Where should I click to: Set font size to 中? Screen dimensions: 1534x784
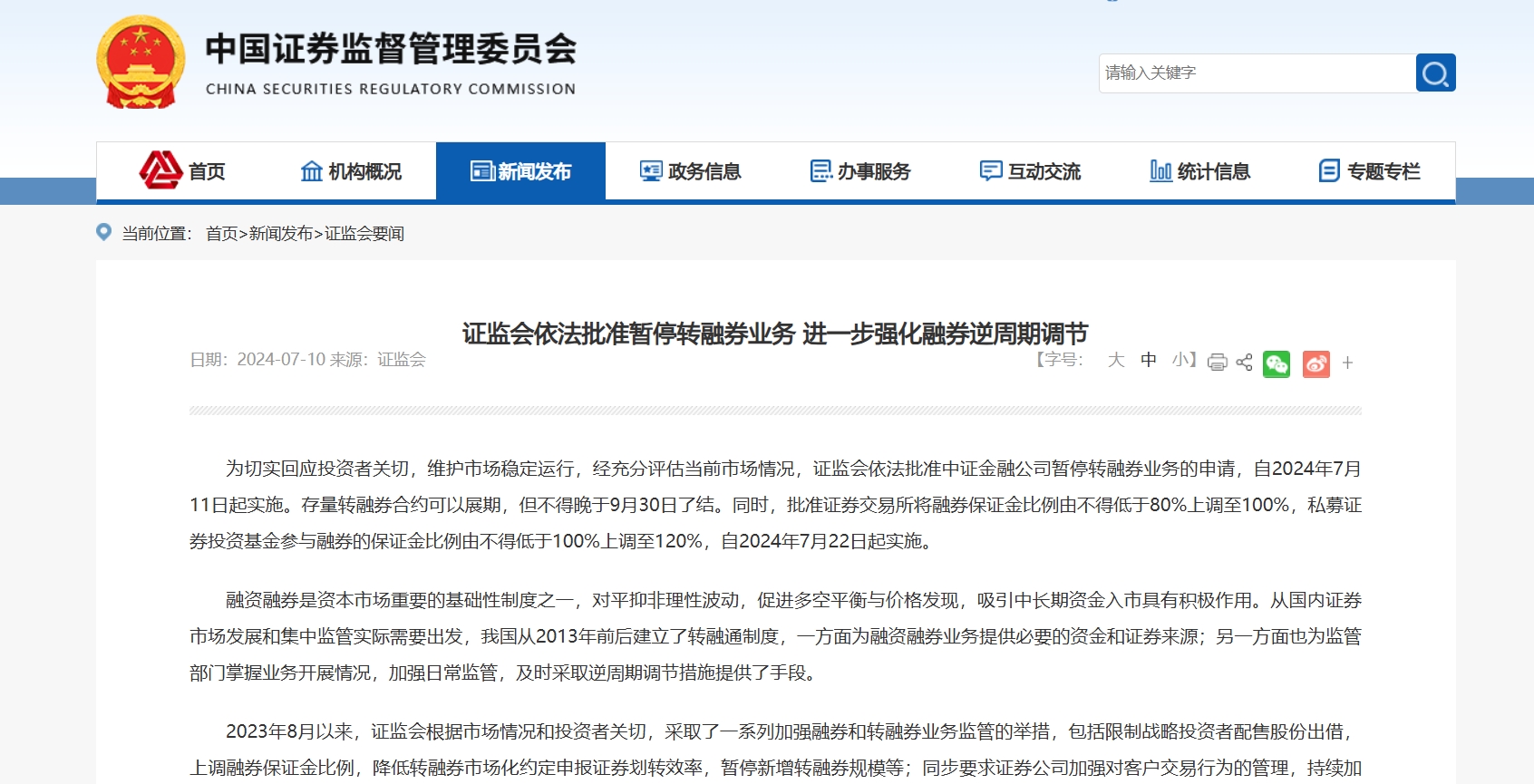pyautogui.click(x=1149, y=360)
